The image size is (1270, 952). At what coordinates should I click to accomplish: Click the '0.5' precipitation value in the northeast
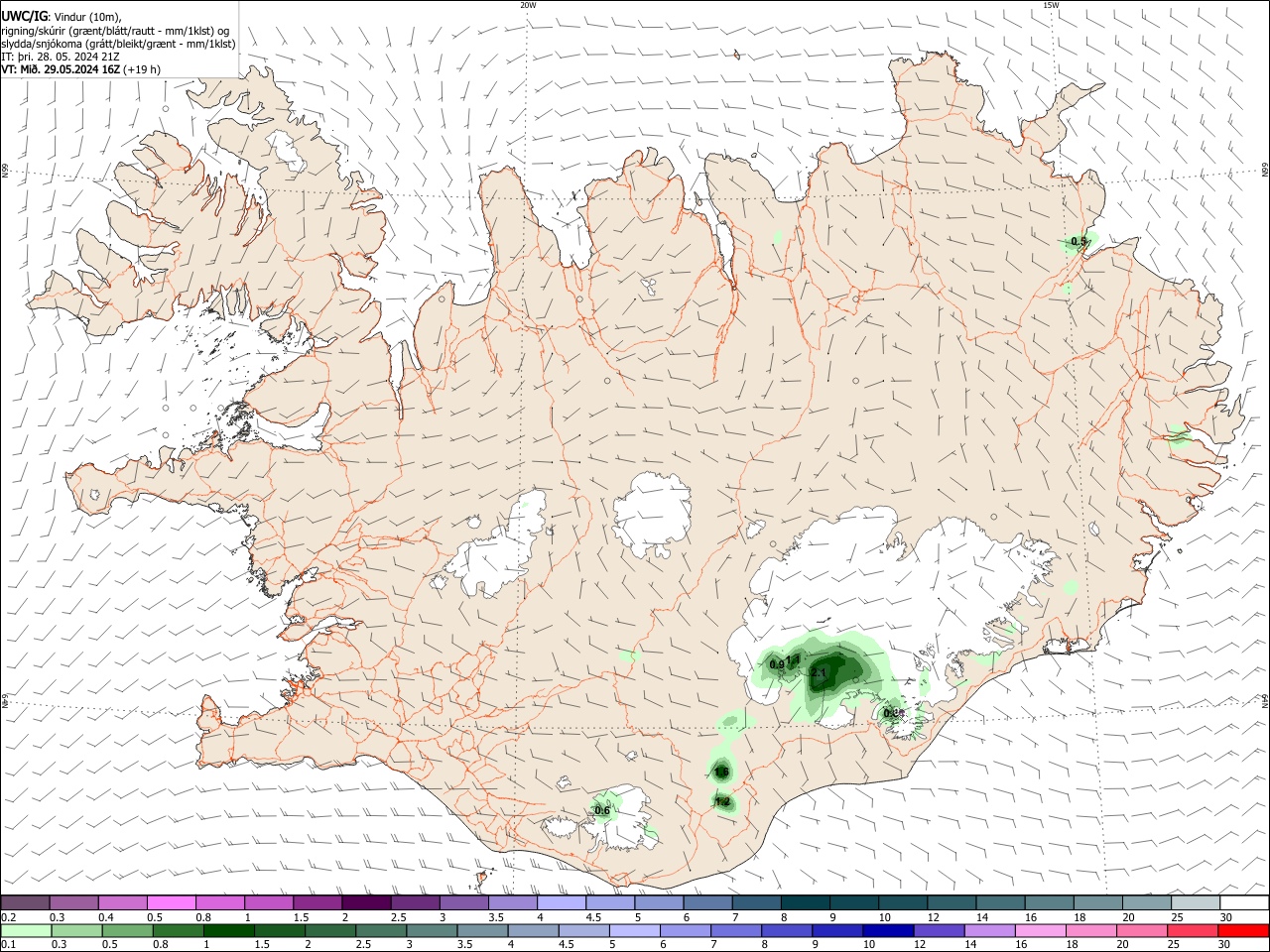(x=1079, y=241)
